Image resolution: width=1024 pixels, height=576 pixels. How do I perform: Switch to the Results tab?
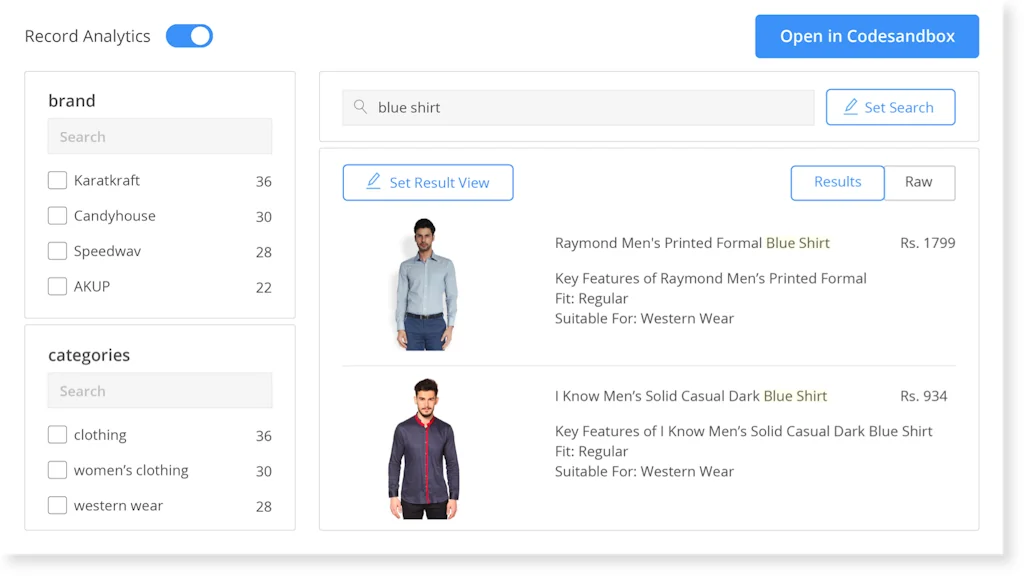(838, 182)
